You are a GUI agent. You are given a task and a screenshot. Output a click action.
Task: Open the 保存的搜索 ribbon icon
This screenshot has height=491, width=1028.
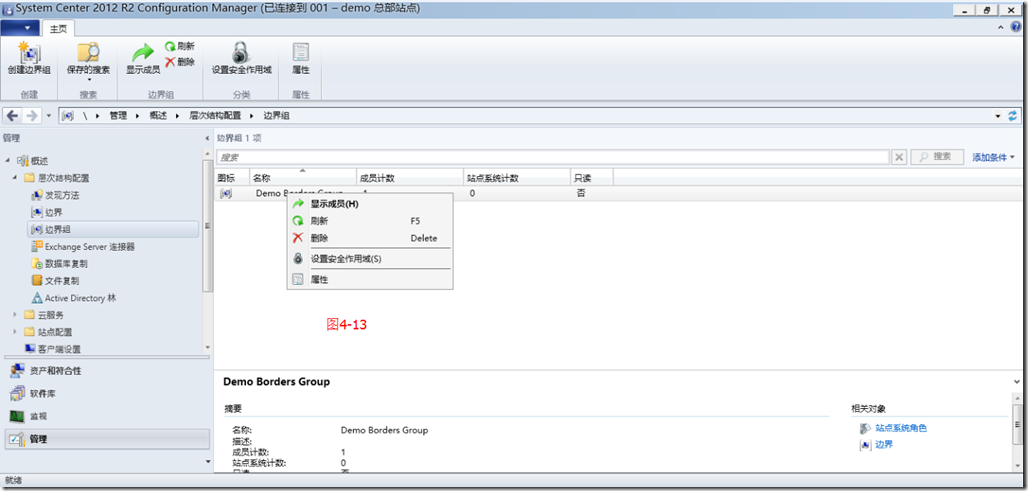tap(89, 53)
